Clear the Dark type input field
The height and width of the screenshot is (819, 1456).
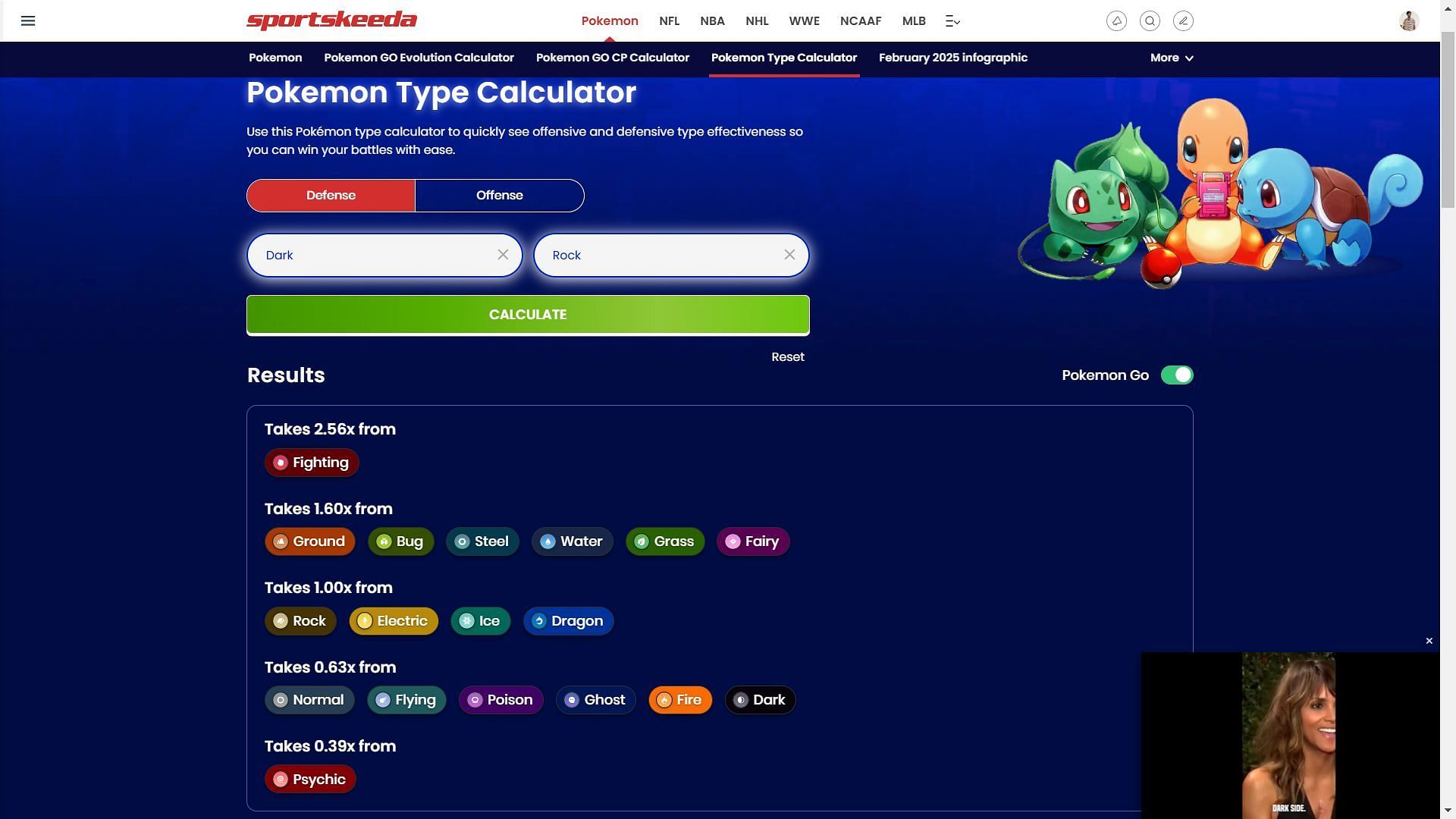point(503,255)
